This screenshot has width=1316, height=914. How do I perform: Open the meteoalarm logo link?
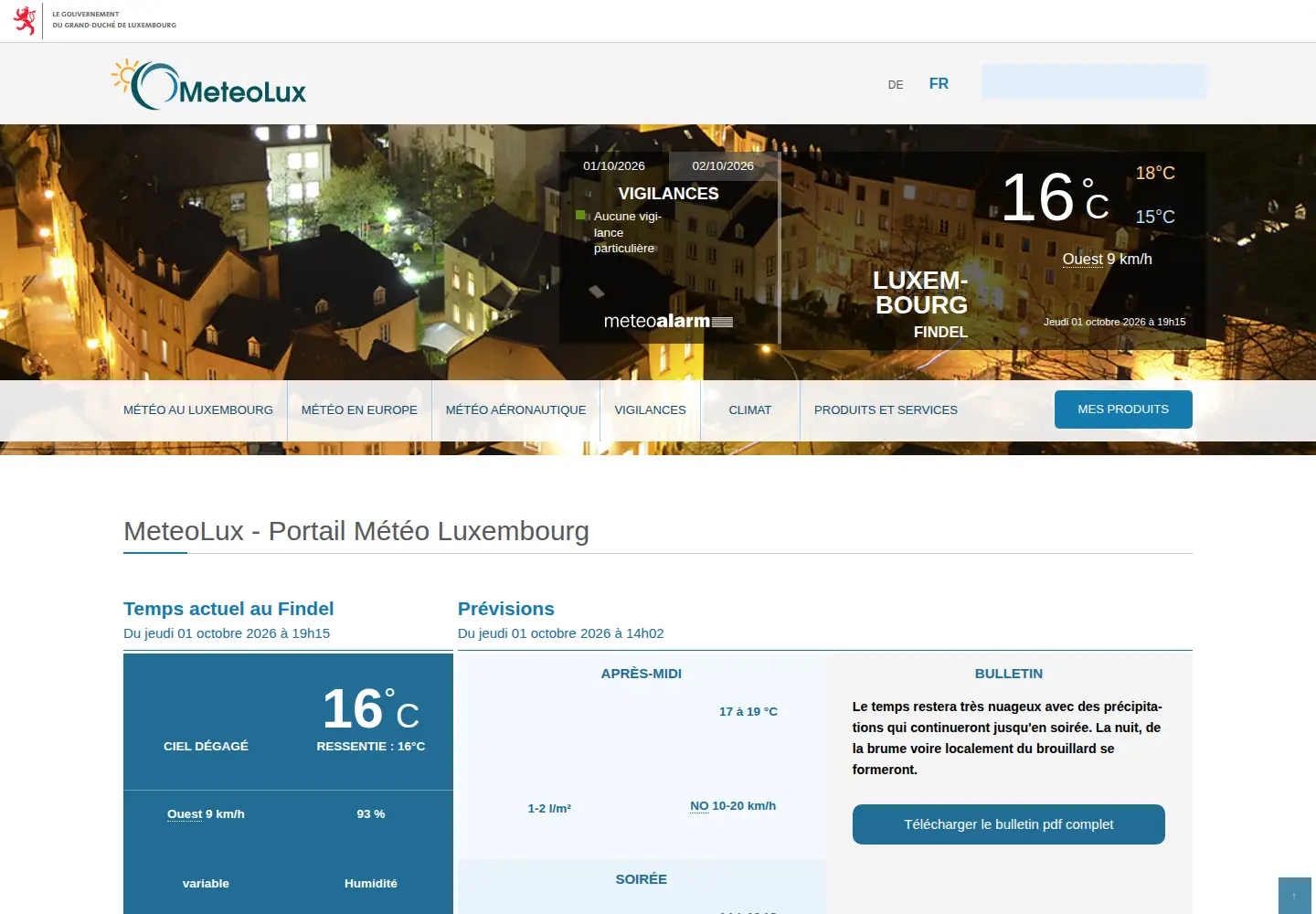point(668,321)
